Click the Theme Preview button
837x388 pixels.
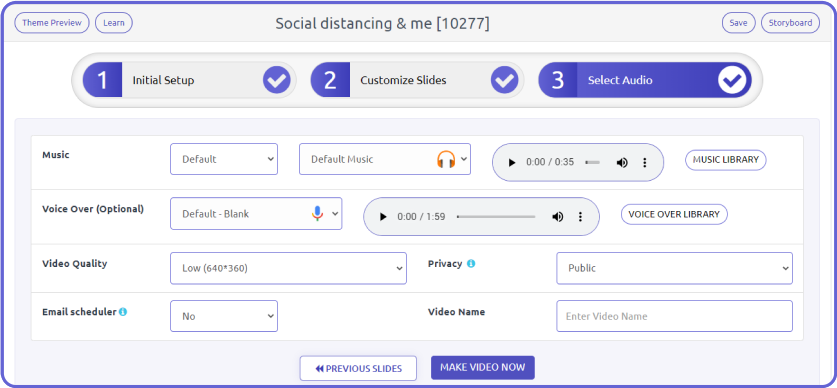click(52, 23)
